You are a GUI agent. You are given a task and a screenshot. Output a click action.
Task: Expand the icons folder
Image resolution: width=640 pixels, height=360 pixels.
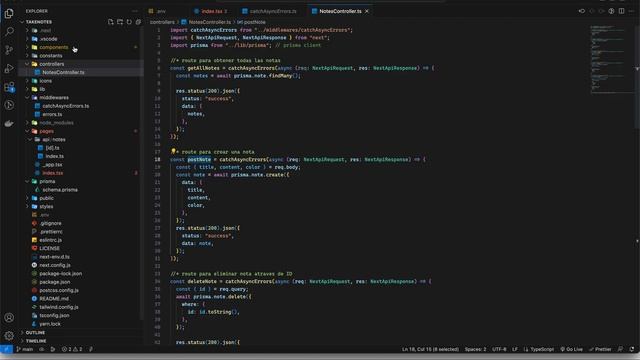pos(46,81)
